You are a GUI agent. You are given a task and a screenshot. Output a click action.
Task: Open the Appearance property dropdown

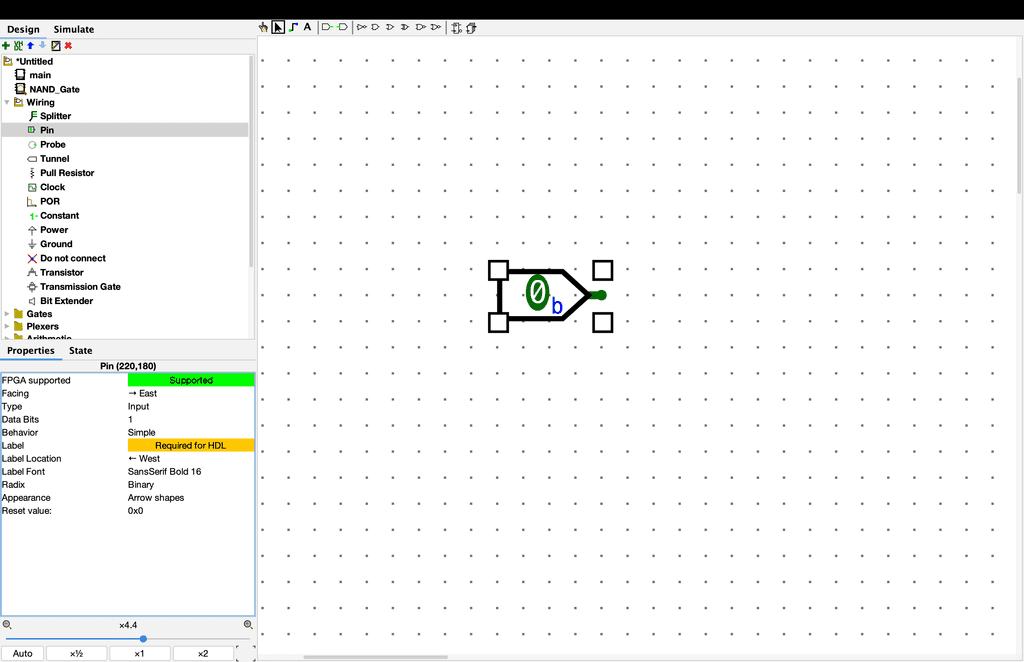click(x=190, y=497)
